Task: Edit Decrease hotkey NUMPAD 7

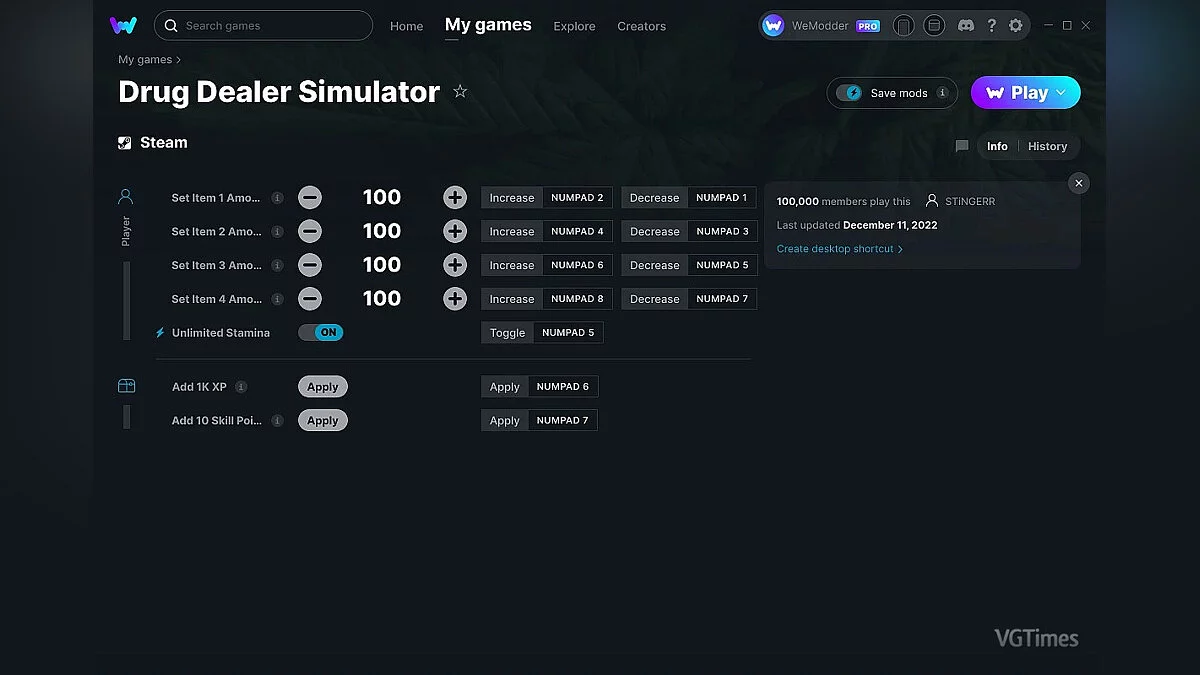Action: click(722, 299)
